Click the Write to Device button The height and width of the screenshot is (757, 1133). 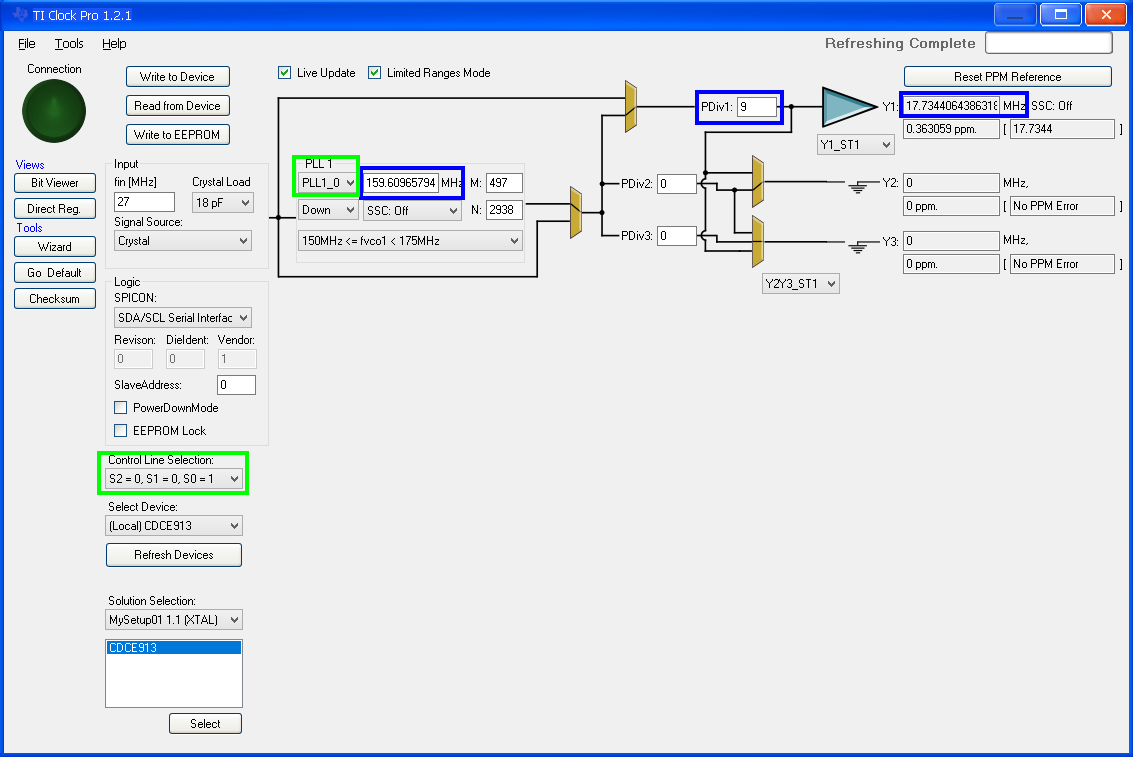pyautogui.click(x=178, y=77)
